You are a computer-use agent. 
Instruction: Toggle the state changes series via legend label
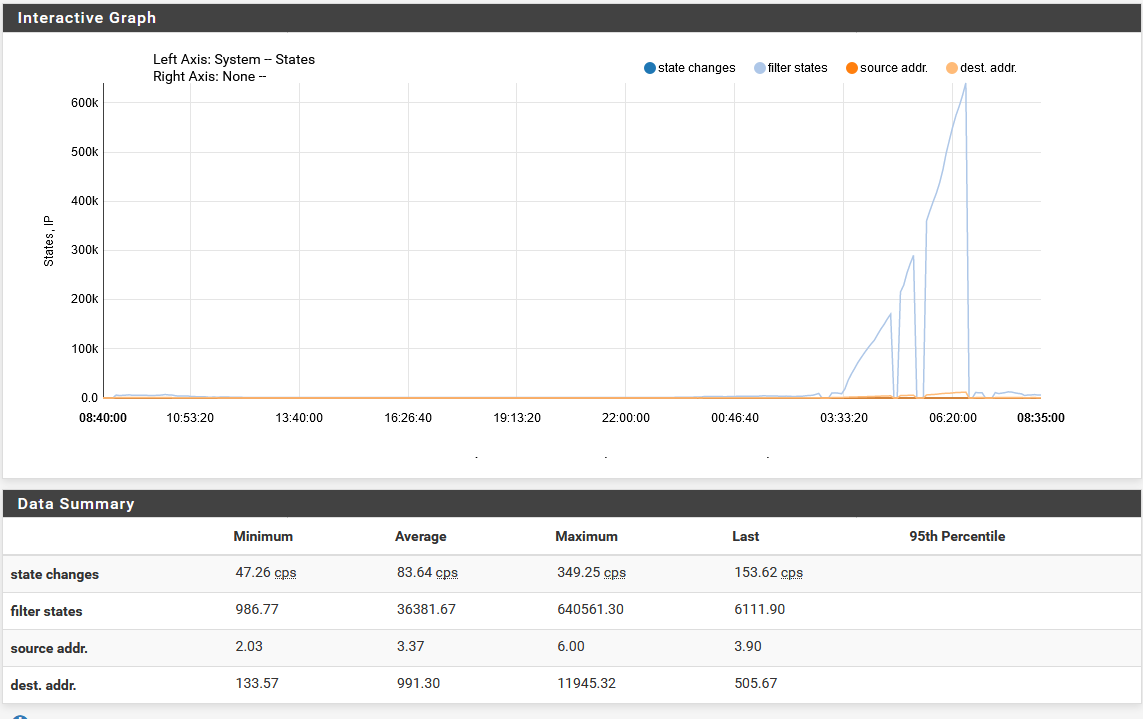(696, 68)
